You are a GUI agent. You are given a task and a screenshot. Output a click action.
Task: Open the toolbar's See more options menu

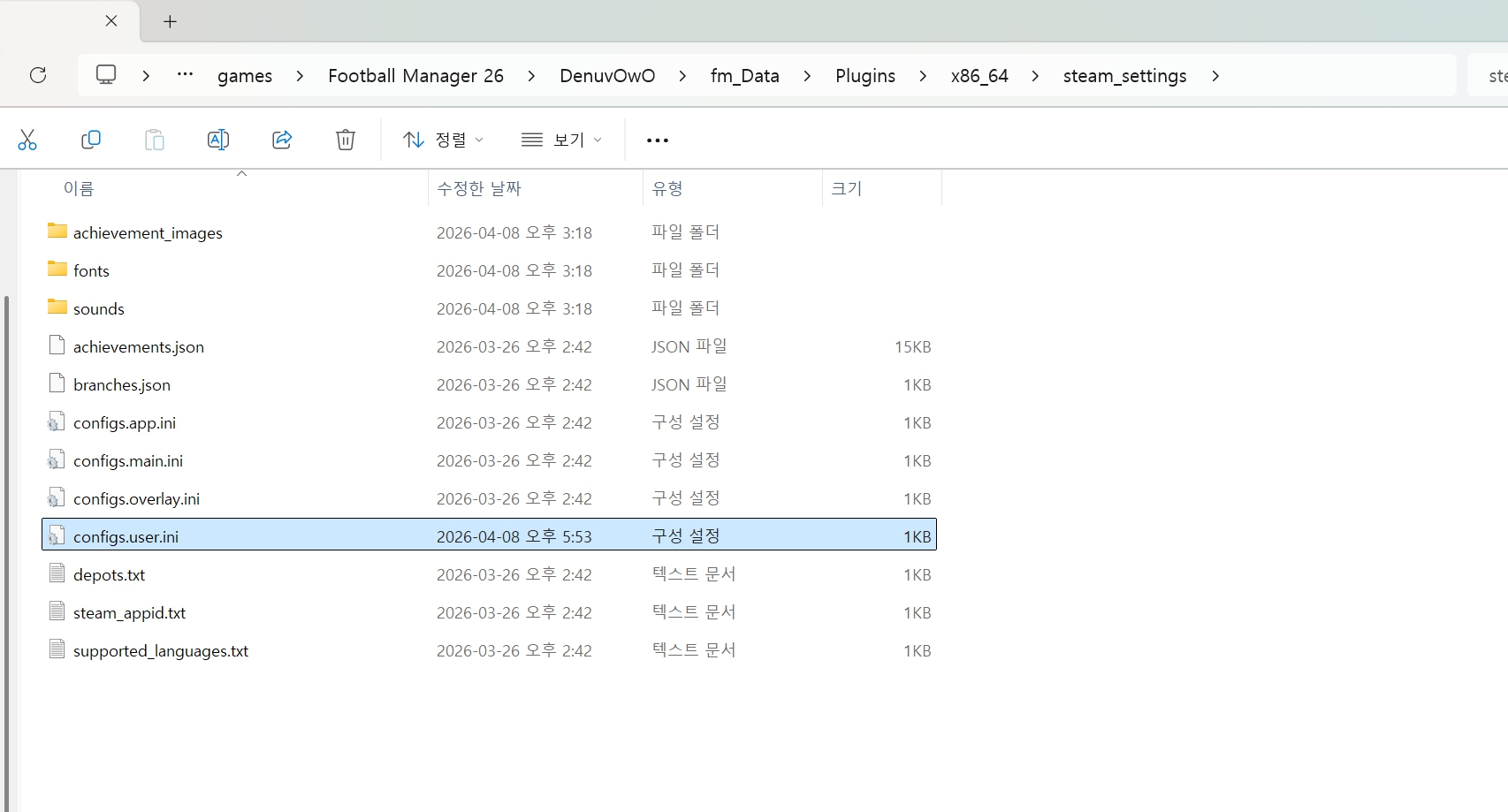[x=657, y=140]
